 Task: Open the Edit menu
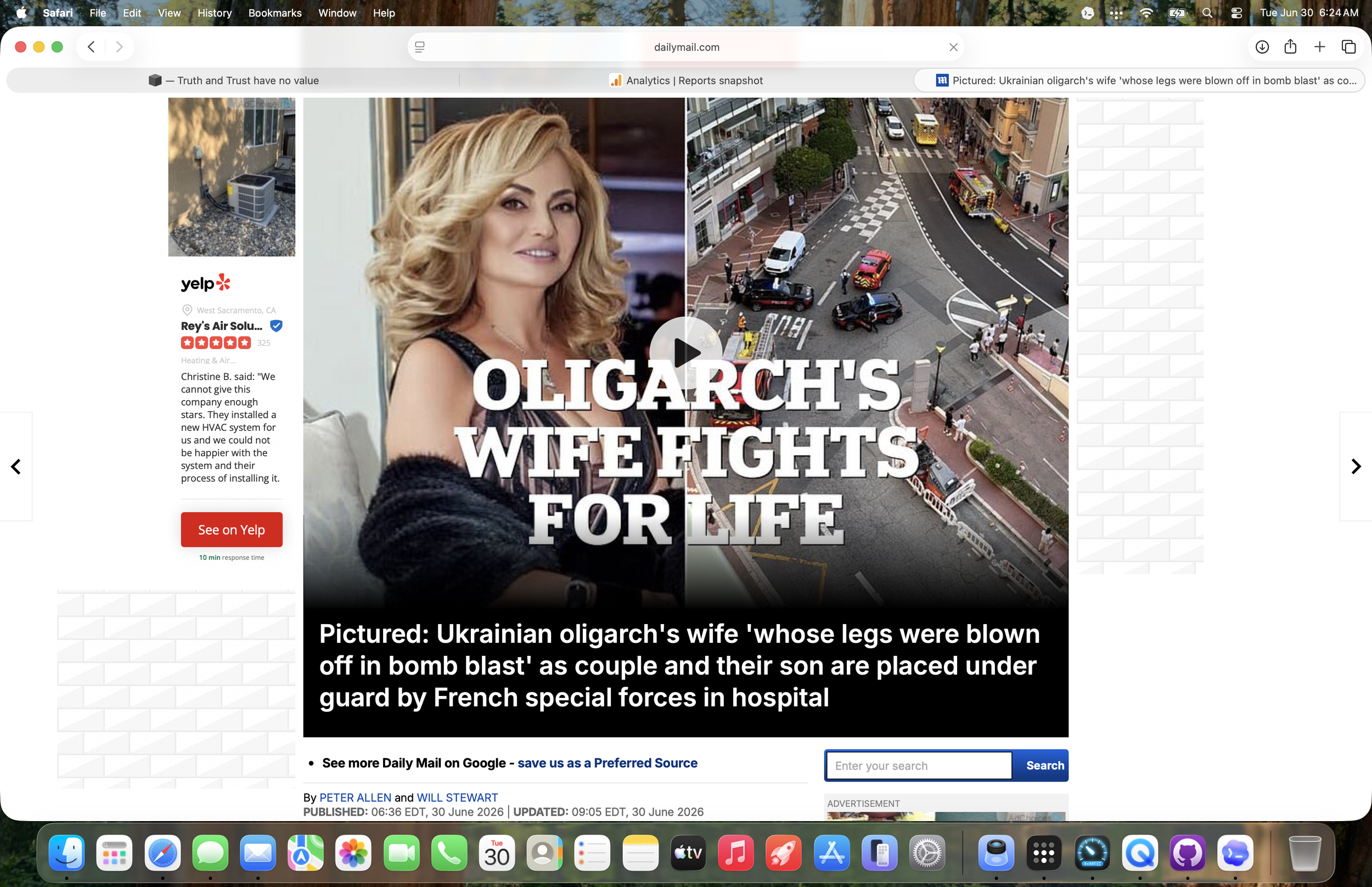132,13
